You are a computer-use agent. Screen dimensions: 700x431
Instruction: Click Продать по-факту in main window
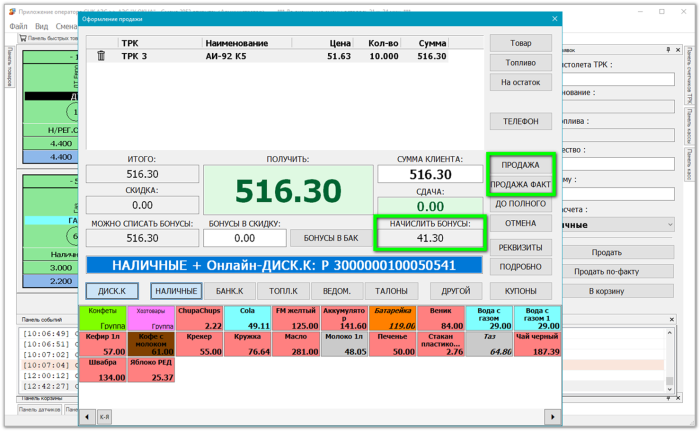pos(618,272)
